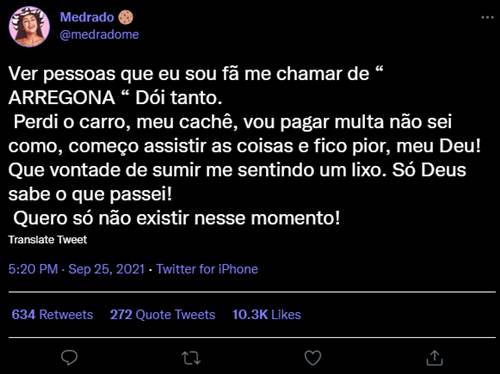This screenshot has height=374, width=500.
Task: Visit the @medradome handle
Action: pos(99,35)
